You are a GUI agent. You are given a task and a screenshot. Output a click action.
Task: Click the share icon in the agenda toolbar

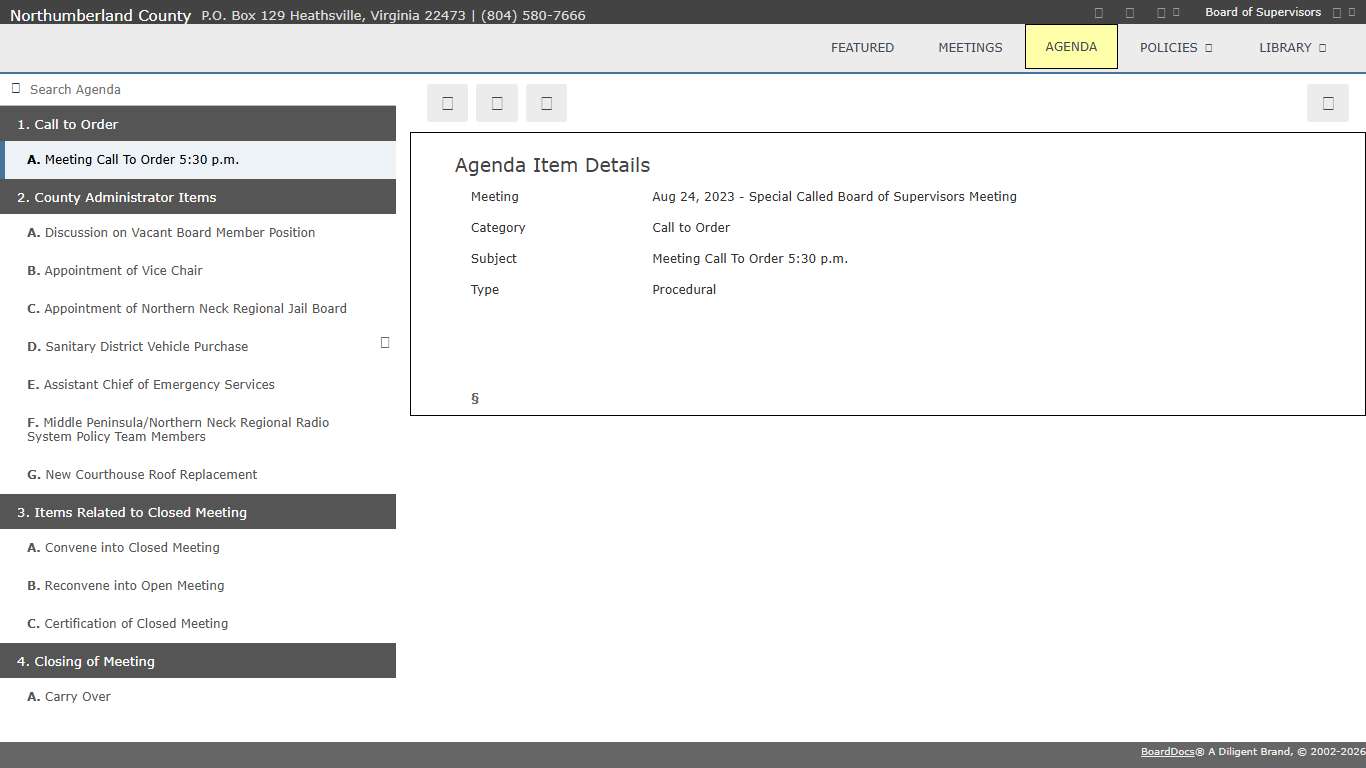[546, 103]
